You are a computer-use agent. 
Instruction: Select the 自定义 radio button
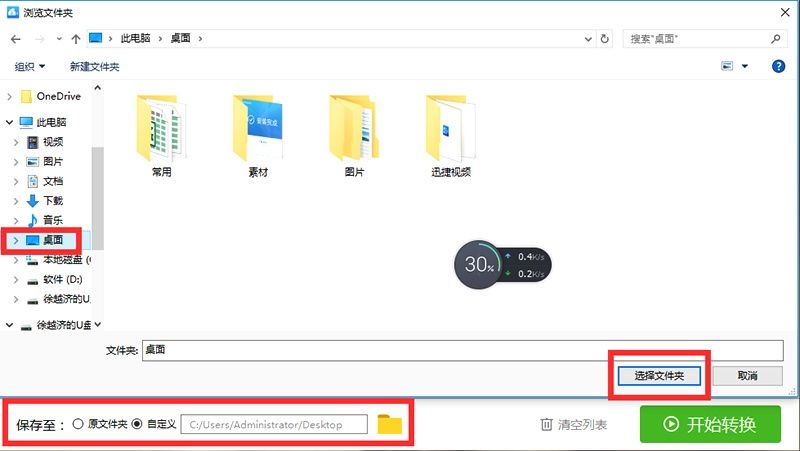click(x=137, y=424)
